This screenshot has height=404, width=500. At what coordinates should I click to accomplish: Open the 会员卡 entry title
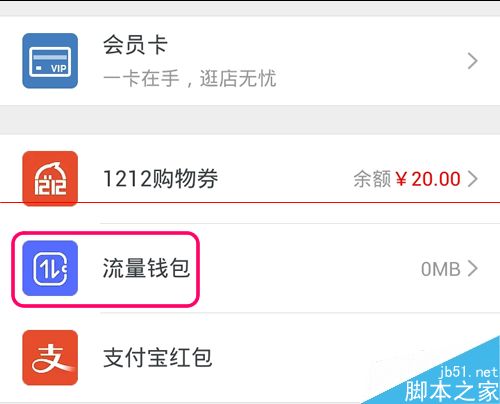[x=135, y=45]
